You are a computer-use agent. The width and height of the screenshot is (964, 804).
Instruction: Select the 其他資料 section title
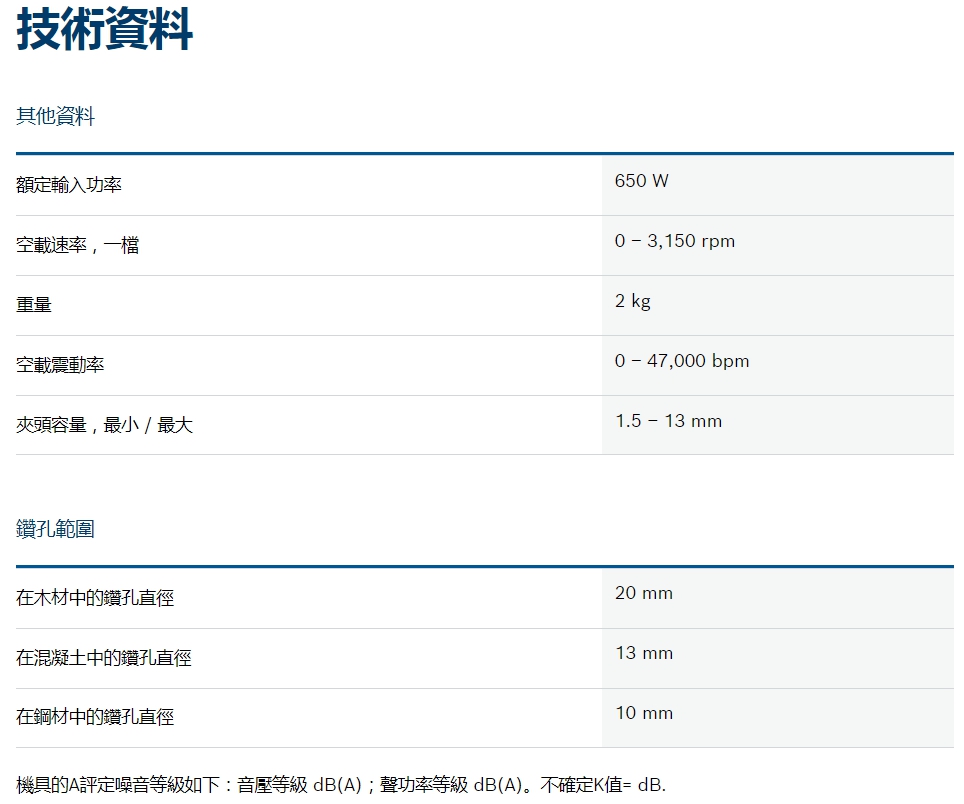click(x=56, y=117)
